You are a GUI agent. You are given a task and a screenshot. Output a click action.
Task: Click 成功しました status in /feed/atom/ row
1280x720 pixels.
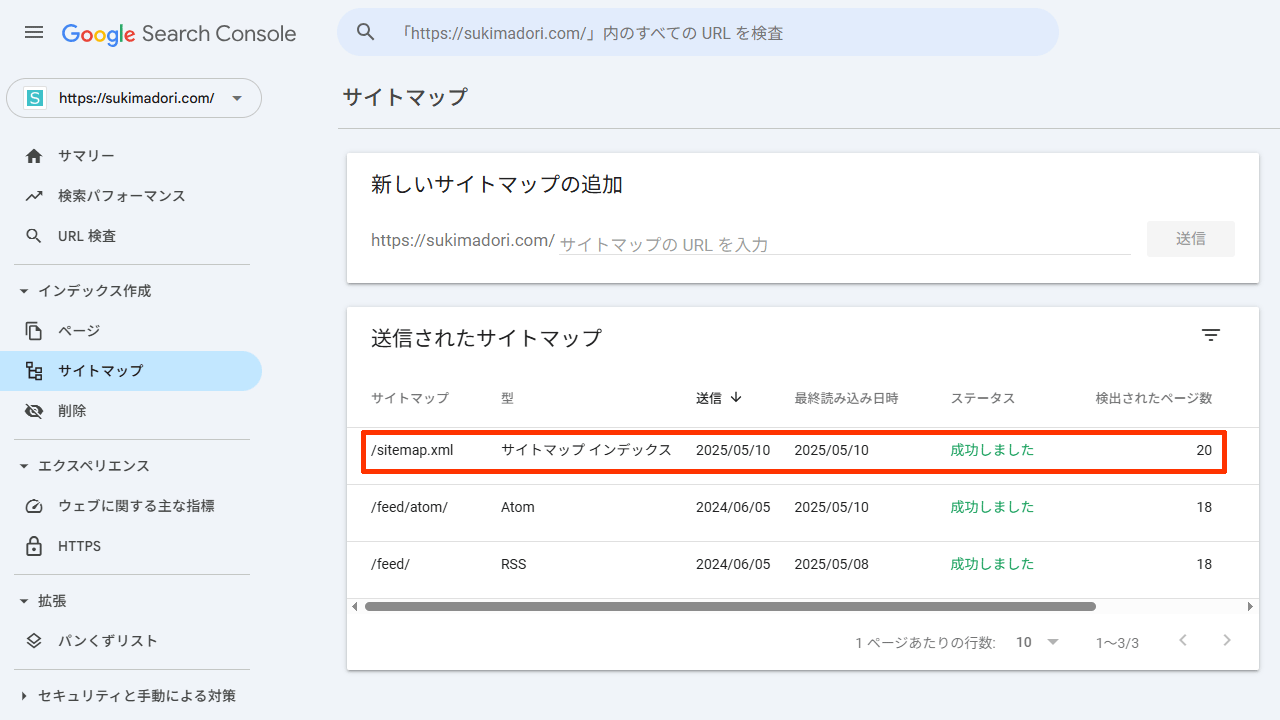992,507
